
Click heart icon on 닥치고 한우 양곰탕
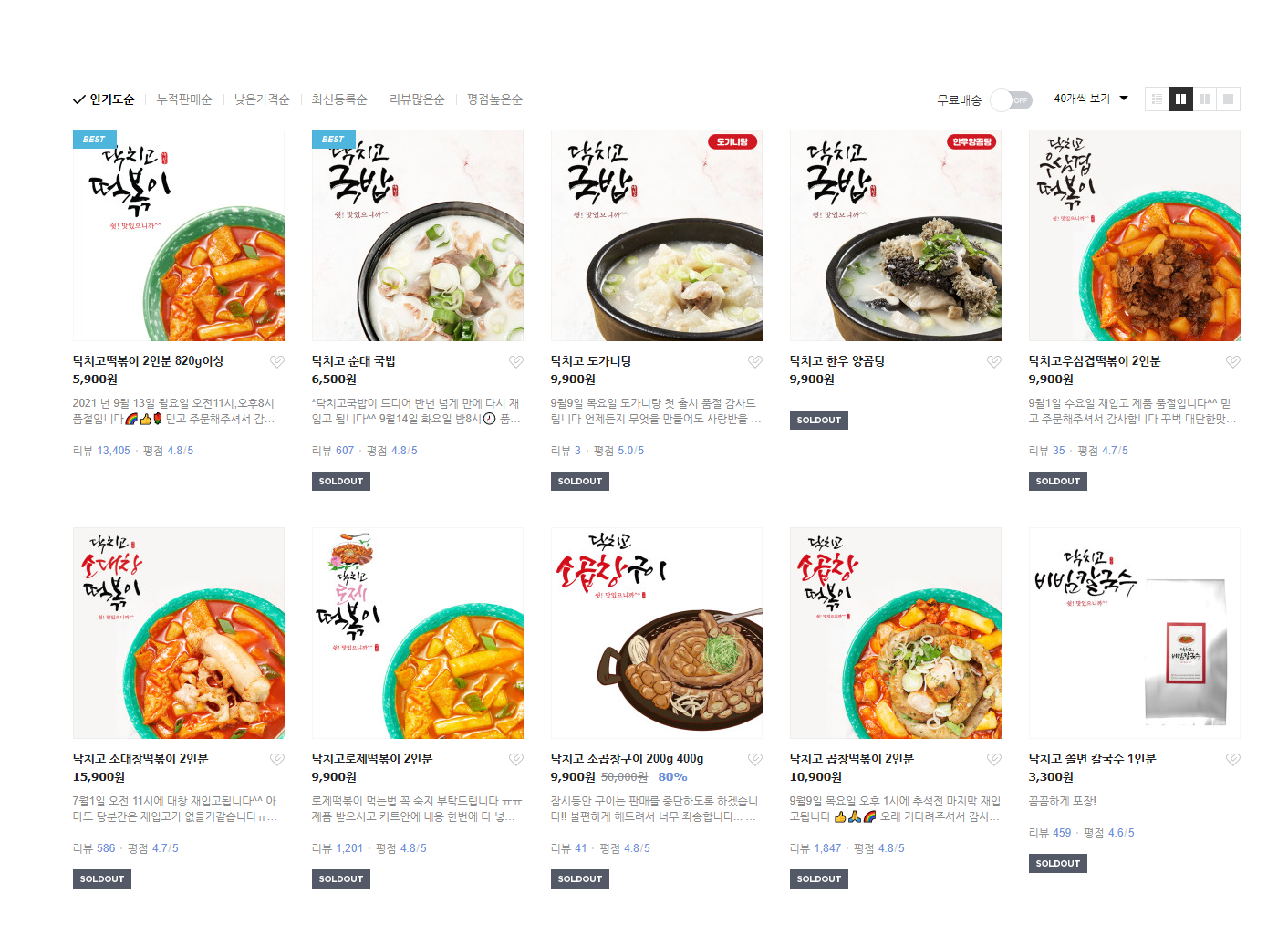994,362
